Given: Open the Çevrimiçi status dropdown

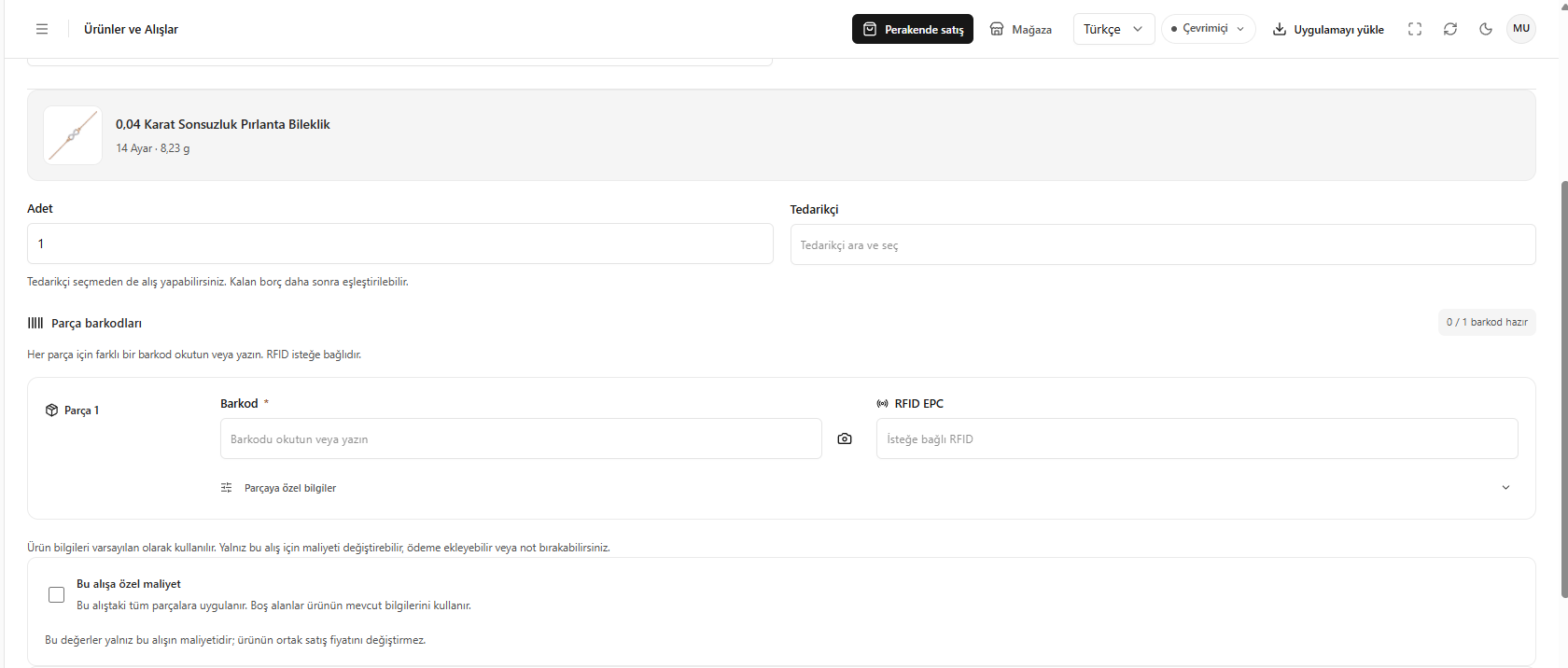Looking at the screenshot, I should click(1208, 29).
